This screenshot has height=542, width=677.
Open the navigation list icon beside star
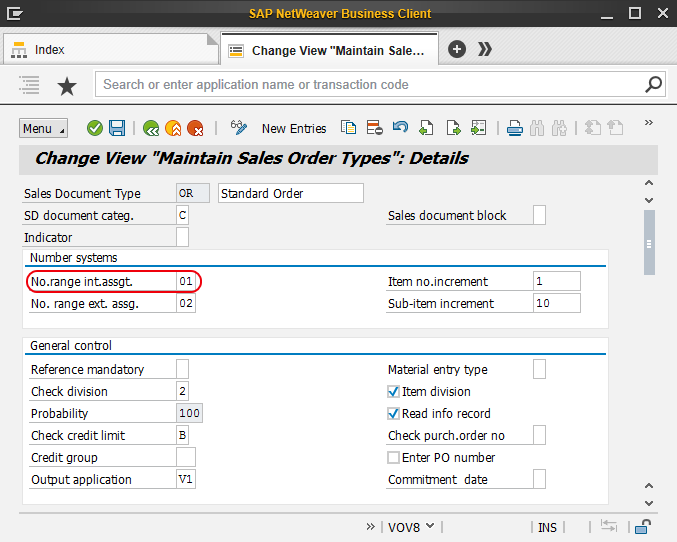coord(29,85)
